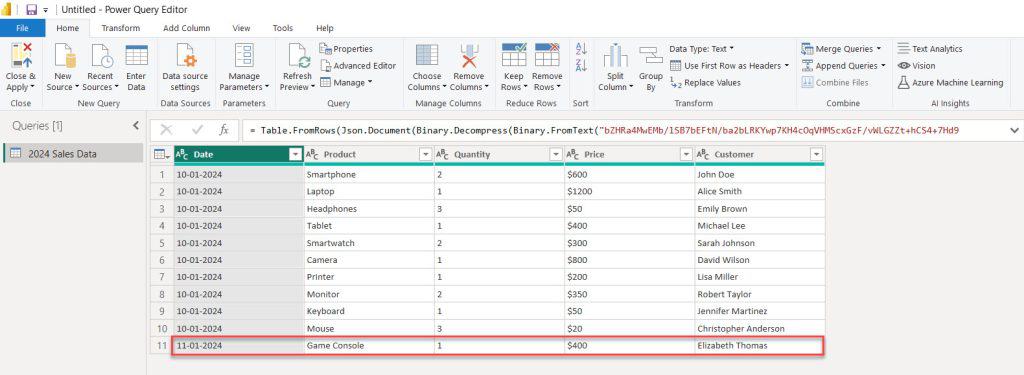The height and width of the screenshot is (375, 1024).
Task: Select the 11-01-2024 date cell
Action: [x=239, y=346]
